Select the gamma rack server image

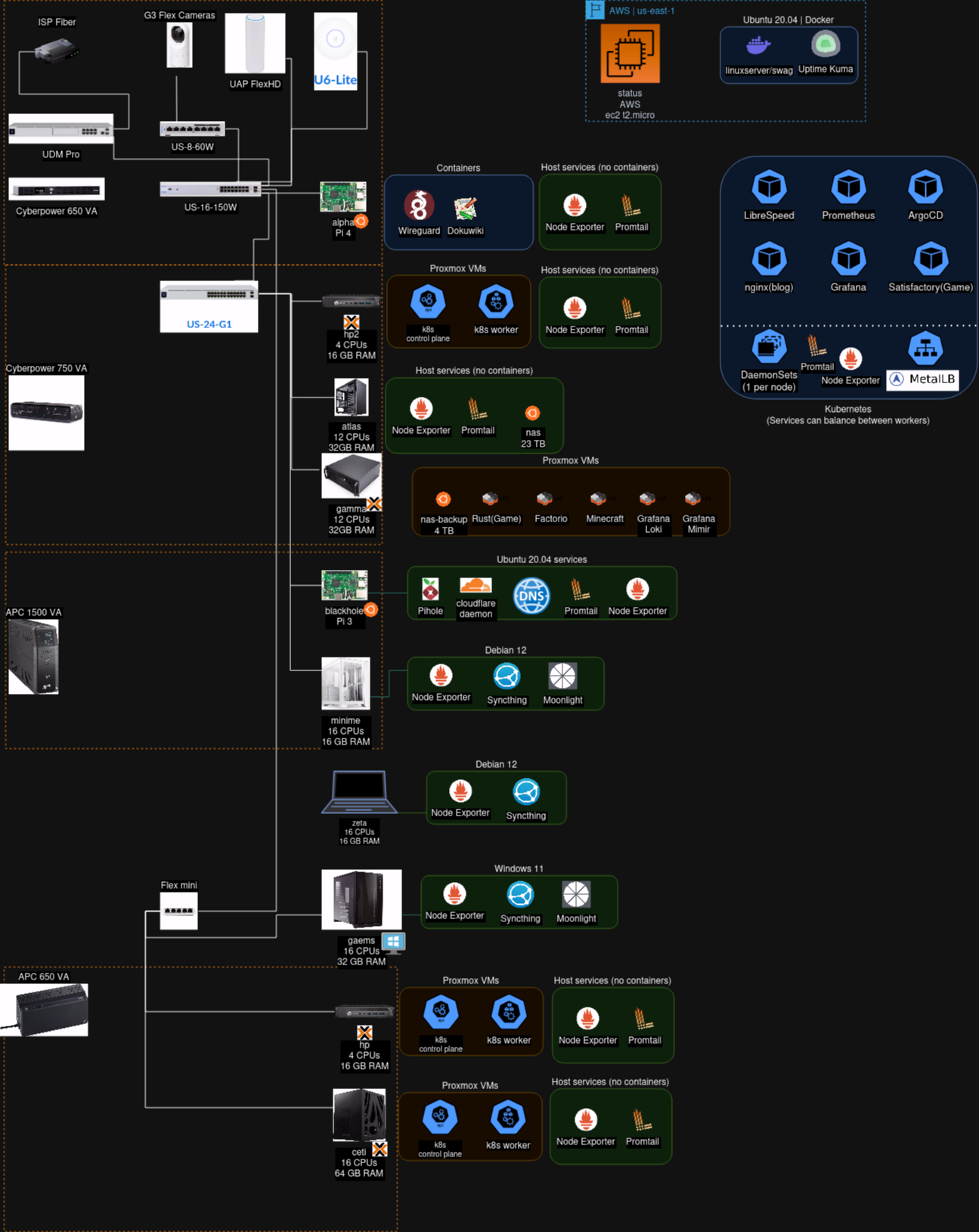click(x=352, y=476)
